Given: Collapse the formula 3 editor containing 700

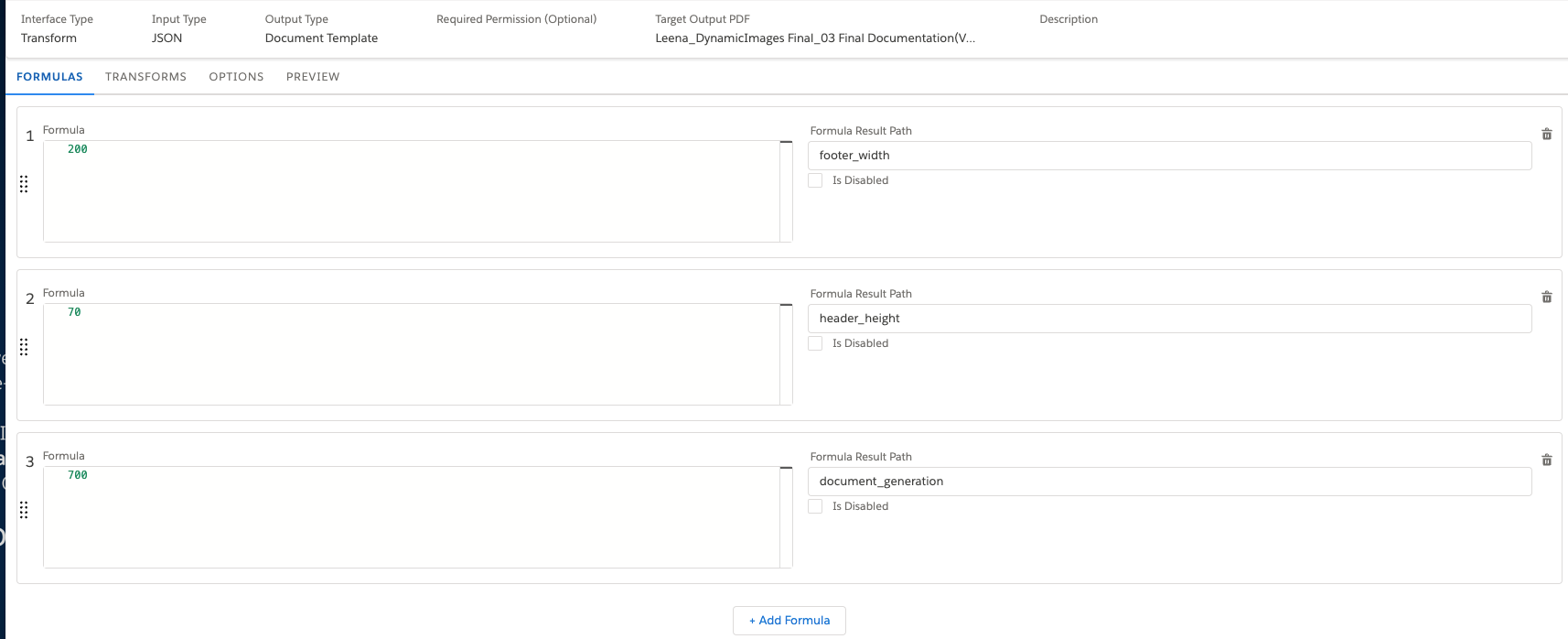Looking at the screenshot, I should pyautogui.click(x=786, y=469).
